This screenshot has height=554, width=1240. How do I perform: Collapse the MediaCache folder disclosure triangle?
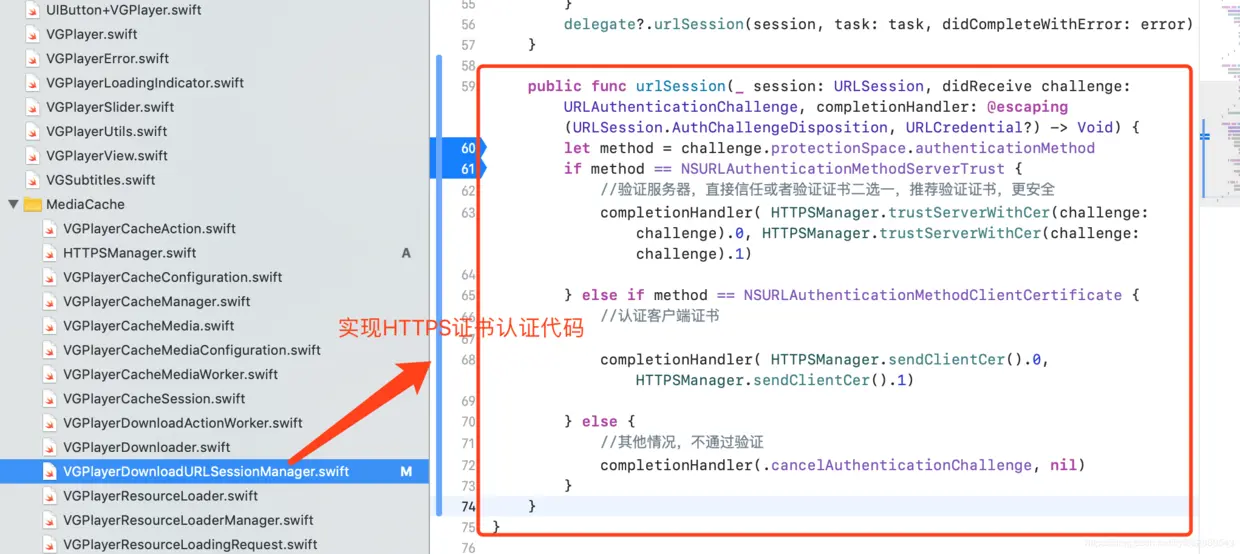click(14, 204)
